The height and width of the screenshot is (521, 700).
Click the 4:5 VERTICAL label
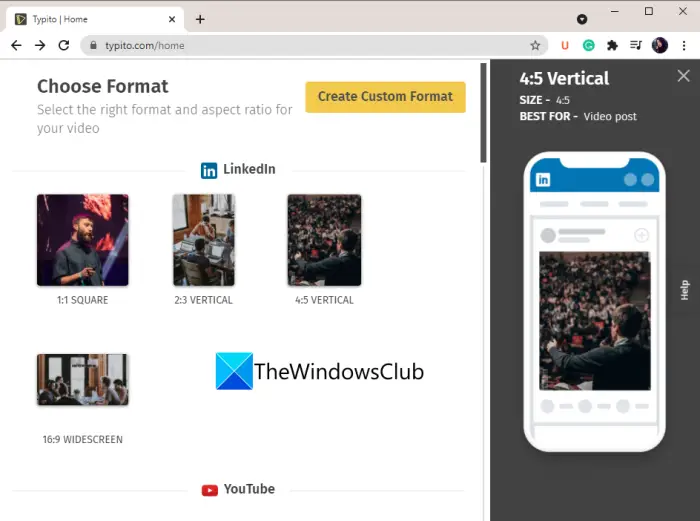(x=325, y=300)
